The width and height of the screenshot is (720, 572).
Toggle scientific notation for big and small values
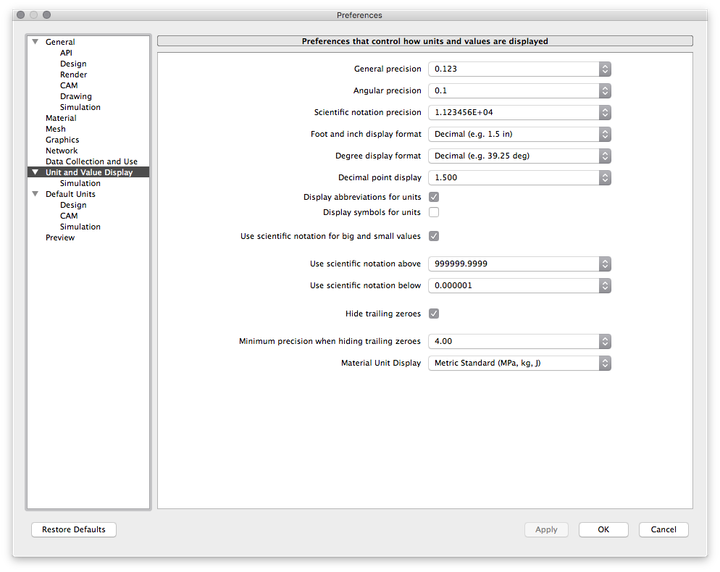[x=434, y=236]
